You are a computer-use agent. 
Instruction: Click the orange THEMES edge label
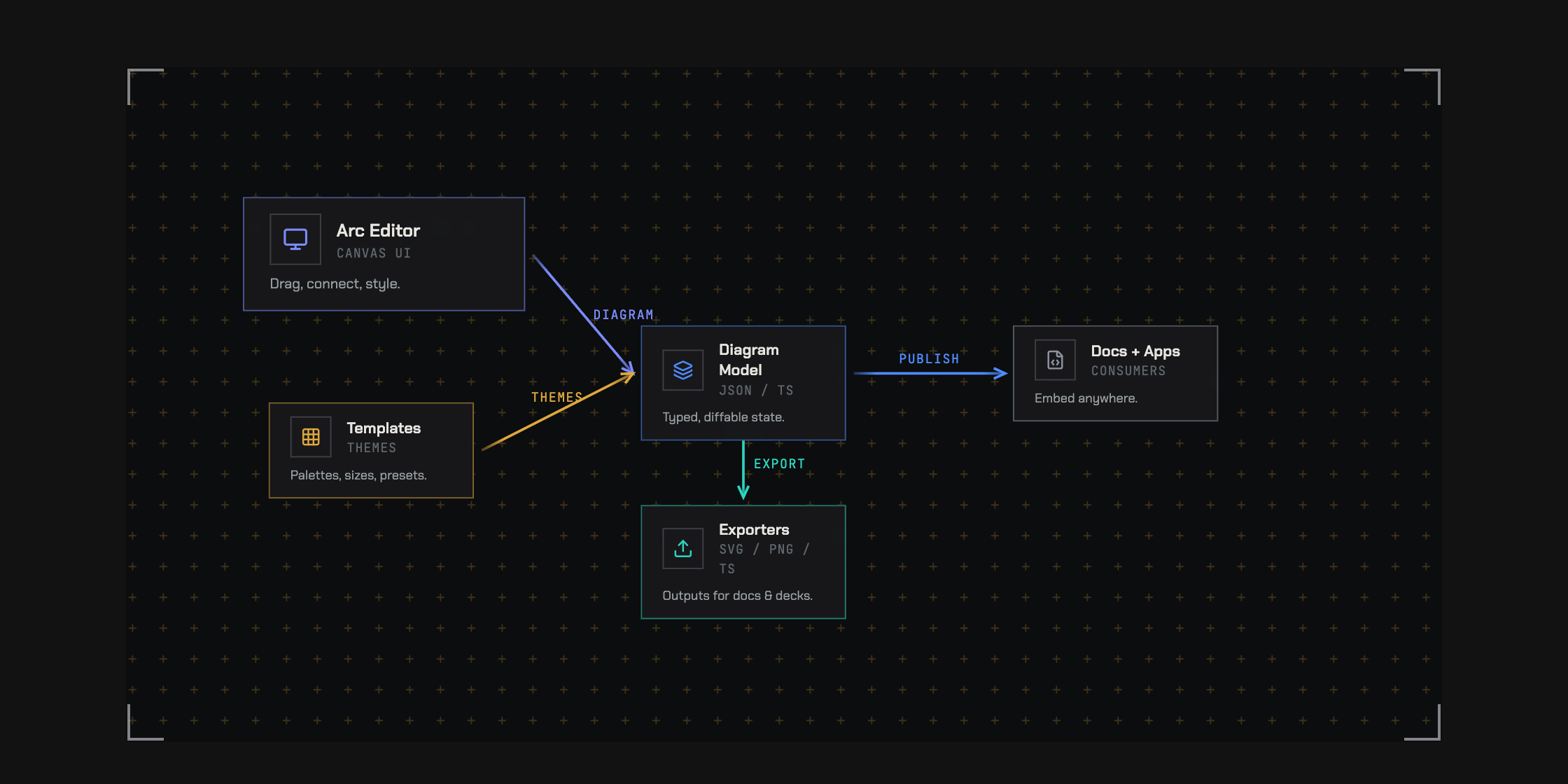[556, 398]
